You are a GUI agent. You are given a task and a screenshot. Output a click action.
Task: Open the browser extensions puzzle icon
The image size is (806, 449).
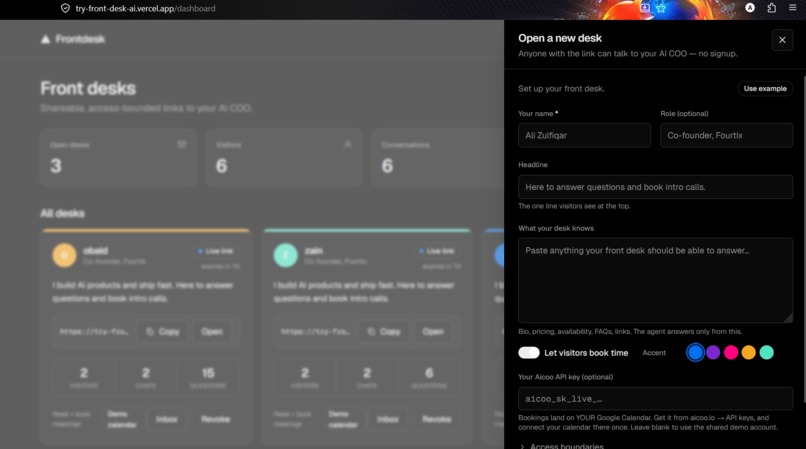click(x=772, y=8)
